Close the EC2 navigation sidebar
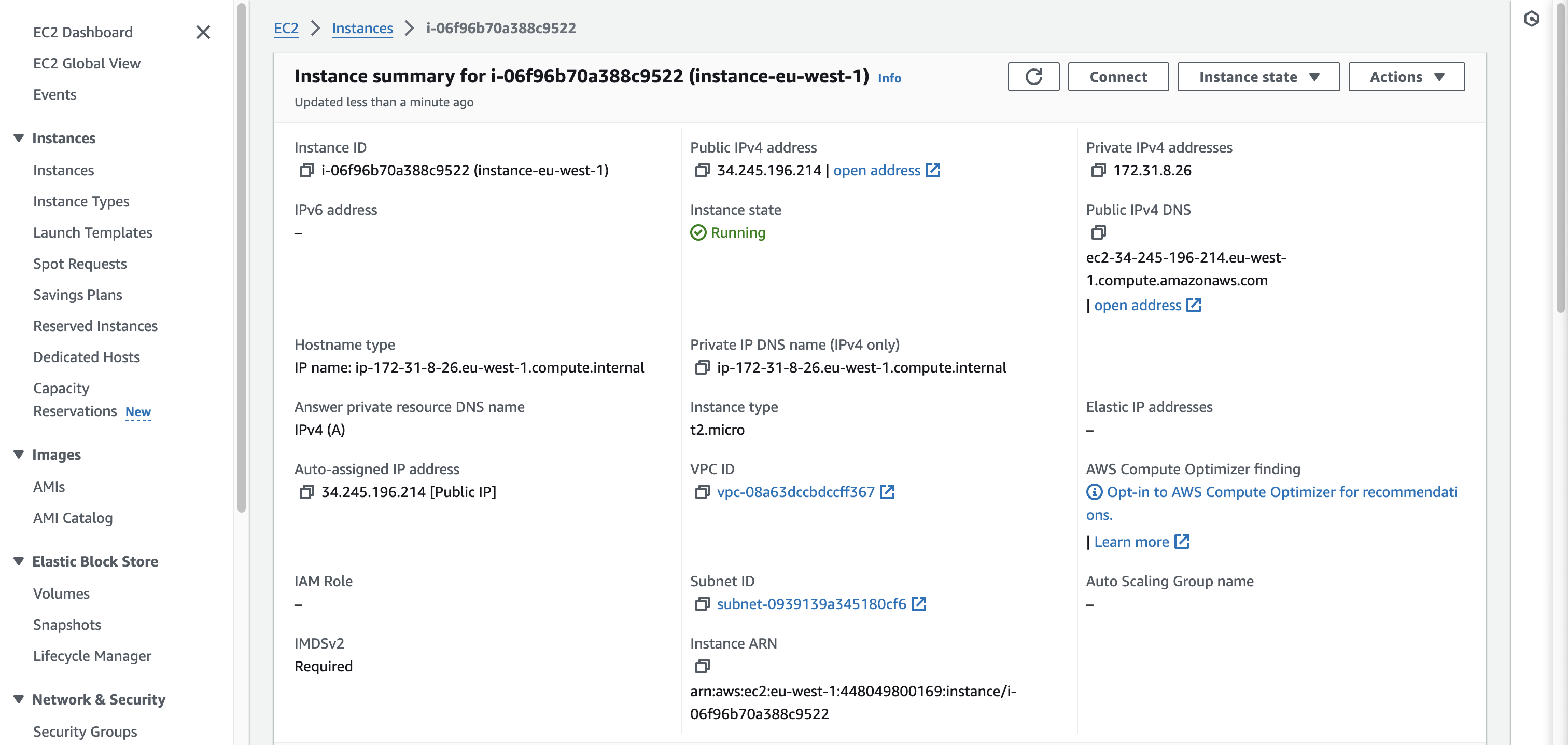1568x745 pixels. tap(203, 32)
